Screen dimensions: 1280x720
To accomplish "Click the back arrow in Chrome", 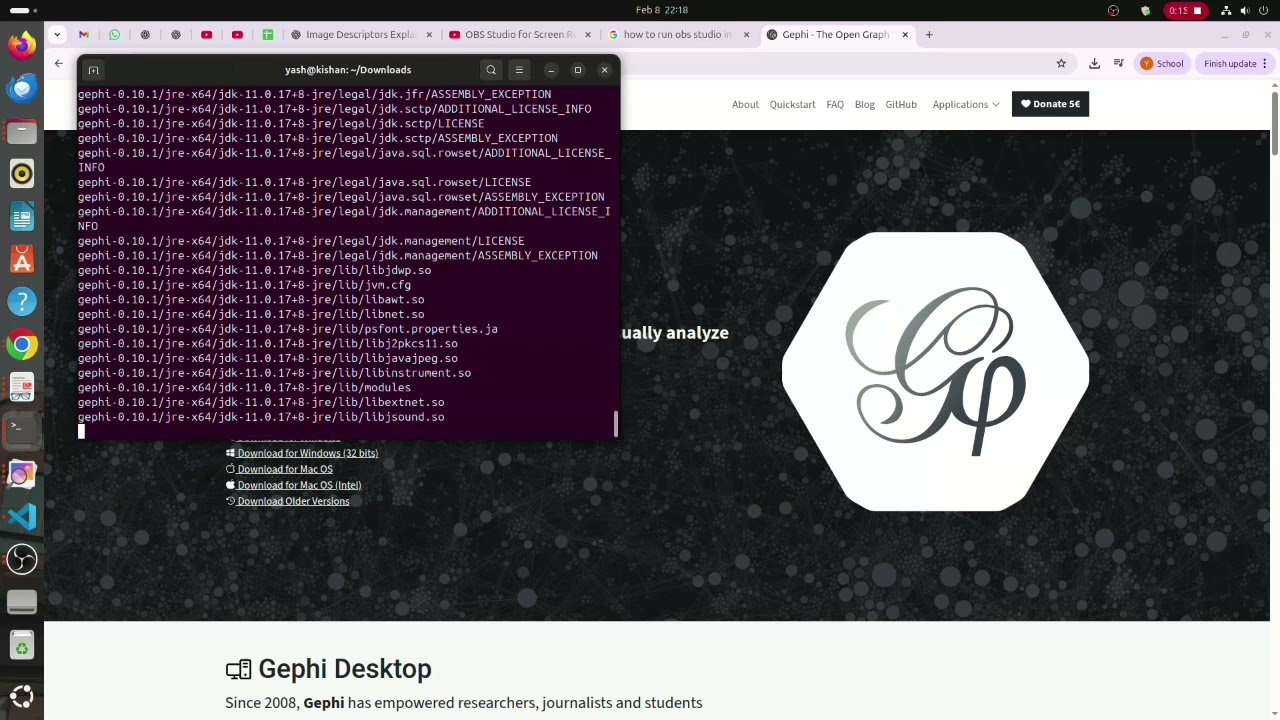I will tap(59, 64).
